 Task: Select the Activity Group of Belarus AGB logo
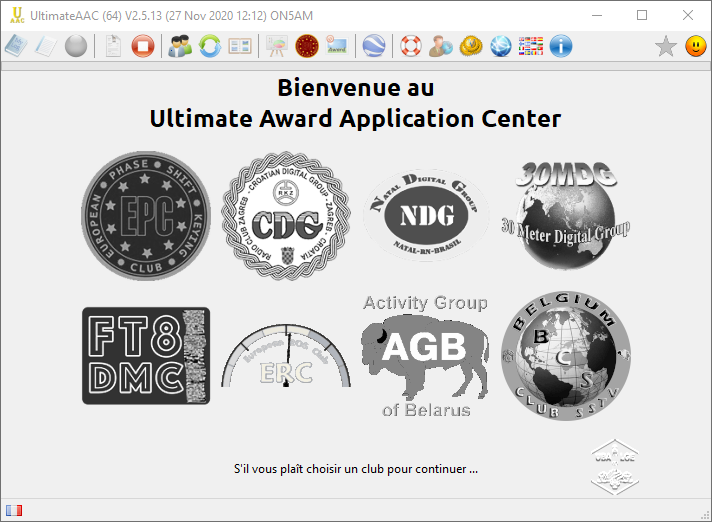426,355
